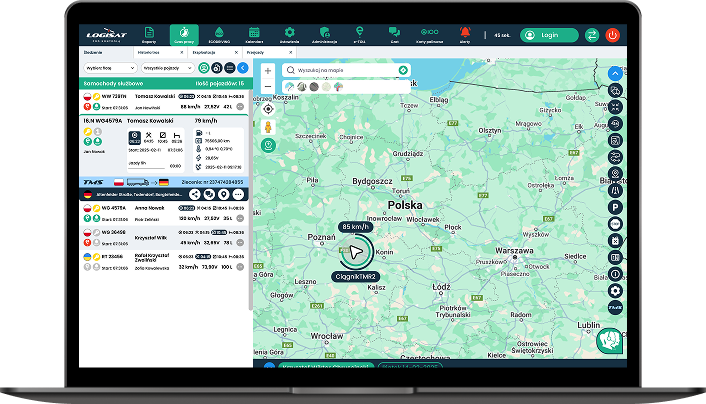Collapse map tools with blue up chevron

click(615, 73)
